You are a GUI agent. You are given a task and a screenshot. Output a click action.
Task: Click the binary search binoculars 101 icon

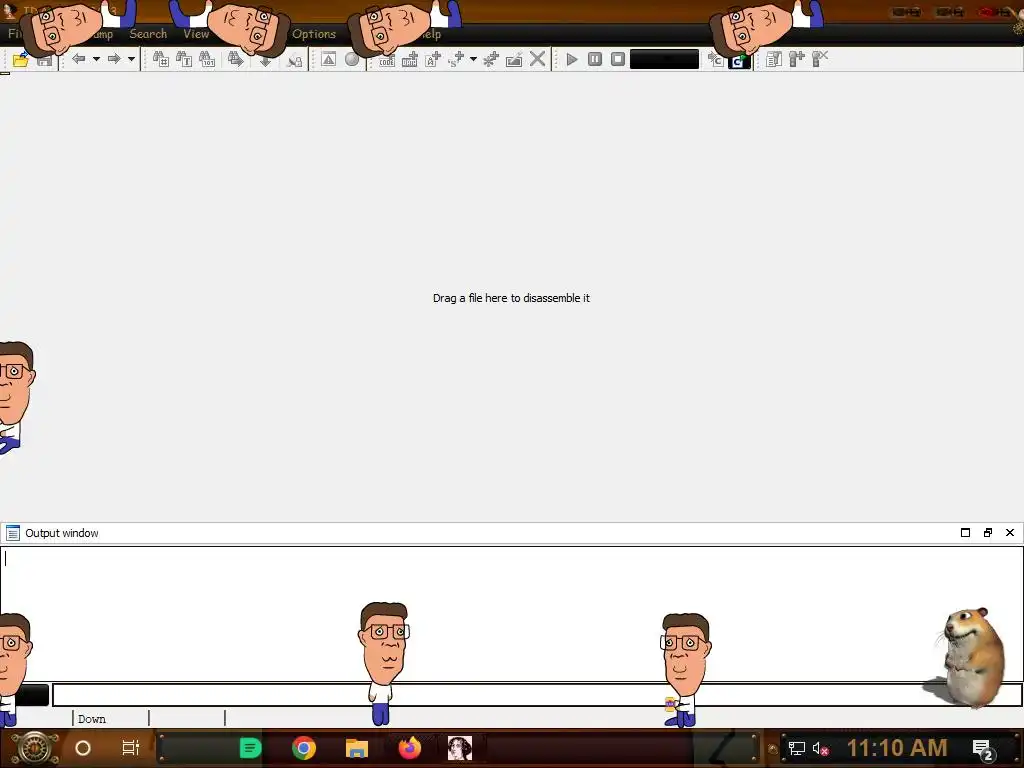207,59
